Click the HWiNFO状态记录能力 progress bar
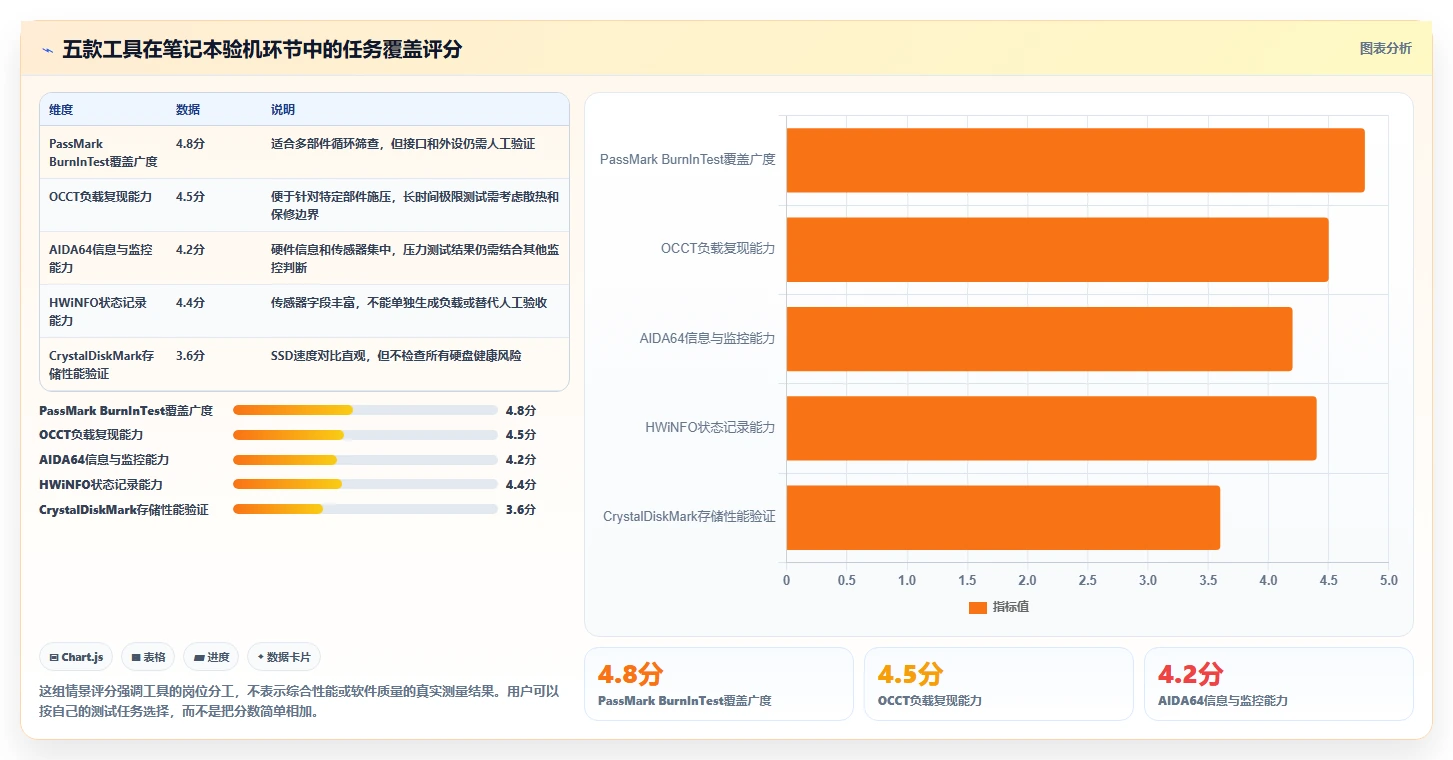The height and width of the screenshot is (760, 1453). coord(365,484)
